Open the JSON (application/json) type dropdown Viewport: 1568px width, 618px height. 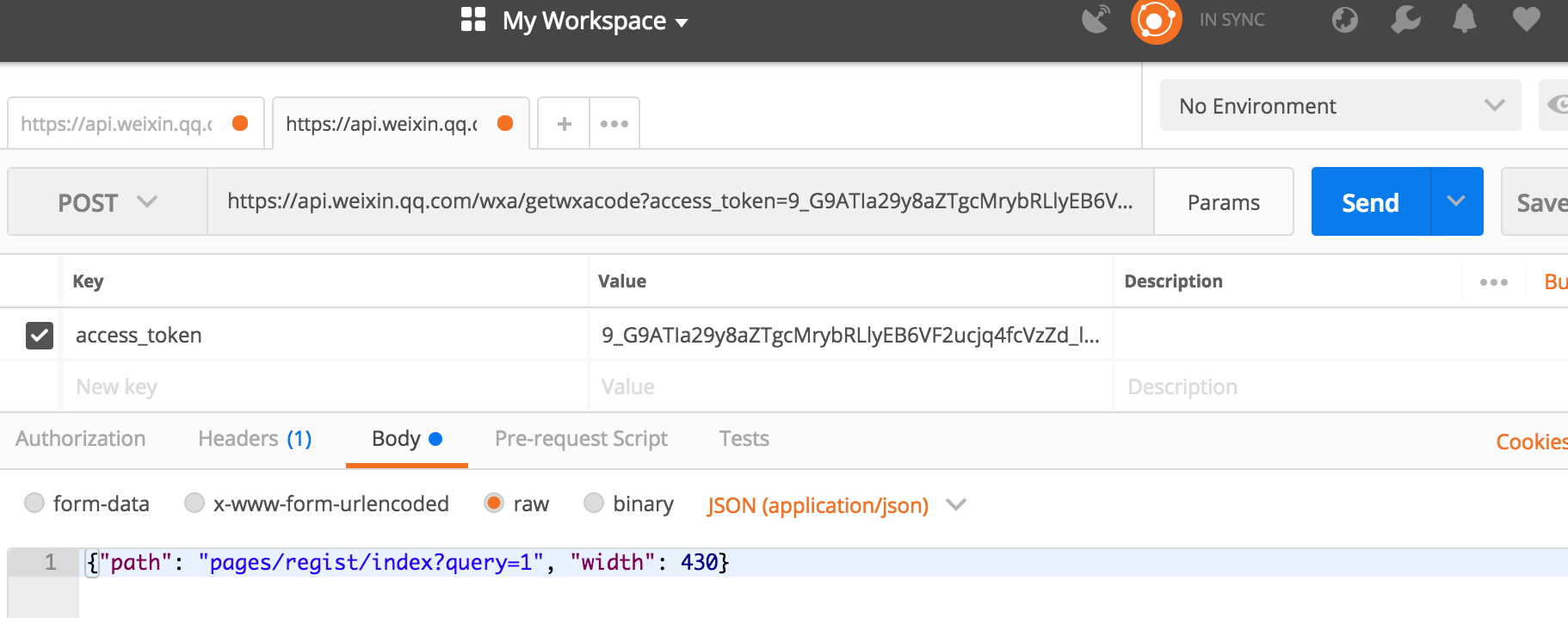[836, 505]
